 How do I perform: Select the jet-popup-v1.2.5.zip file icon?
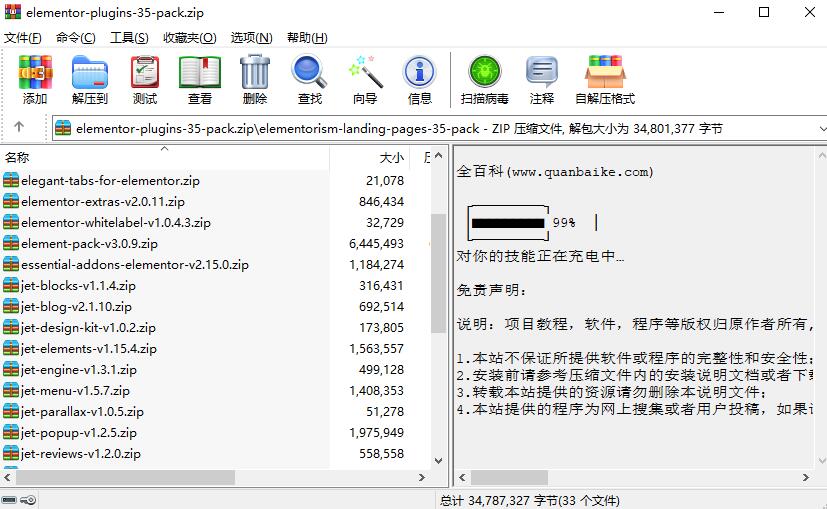[x=11, y=433]
